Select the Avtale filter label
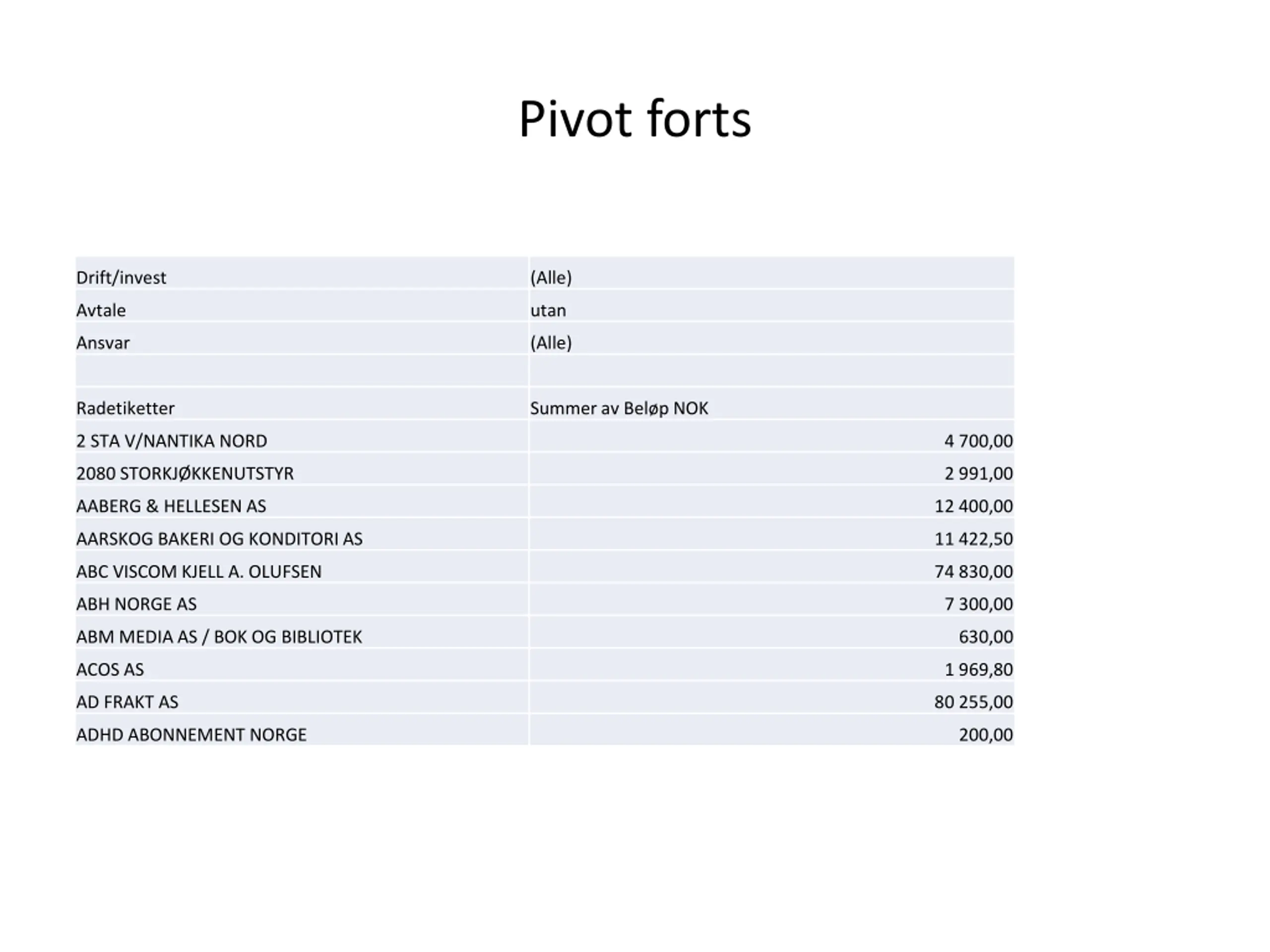This screenshot has width=1270, height=952. coord(101,310)
